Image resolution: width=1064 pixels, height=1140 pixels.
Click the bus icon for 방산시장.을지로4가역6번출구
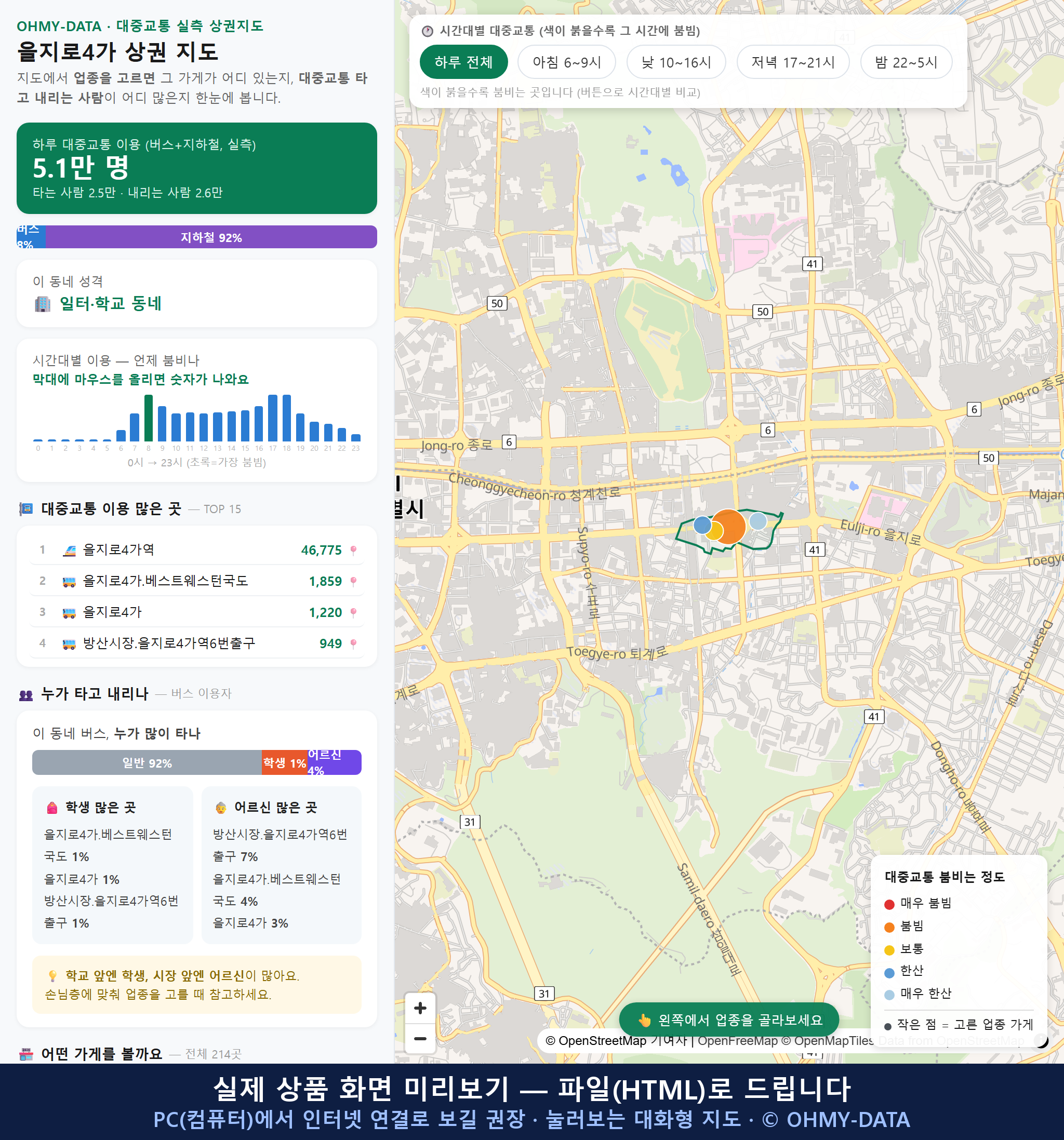[x=69, y=643]
